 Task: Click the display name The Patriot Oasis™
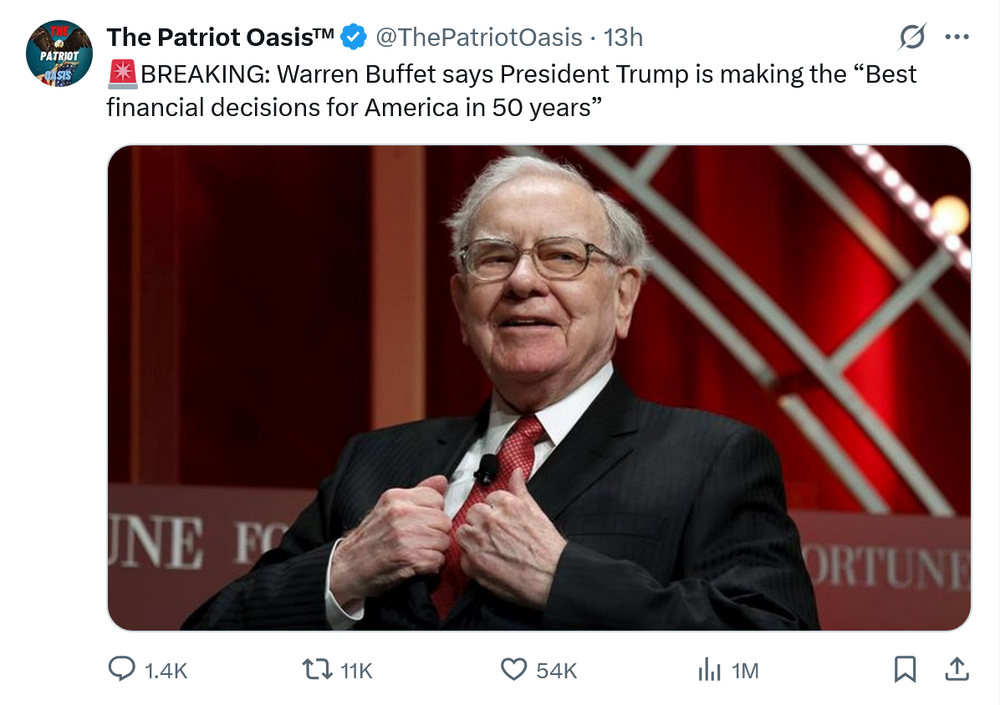tap(220, 38)
